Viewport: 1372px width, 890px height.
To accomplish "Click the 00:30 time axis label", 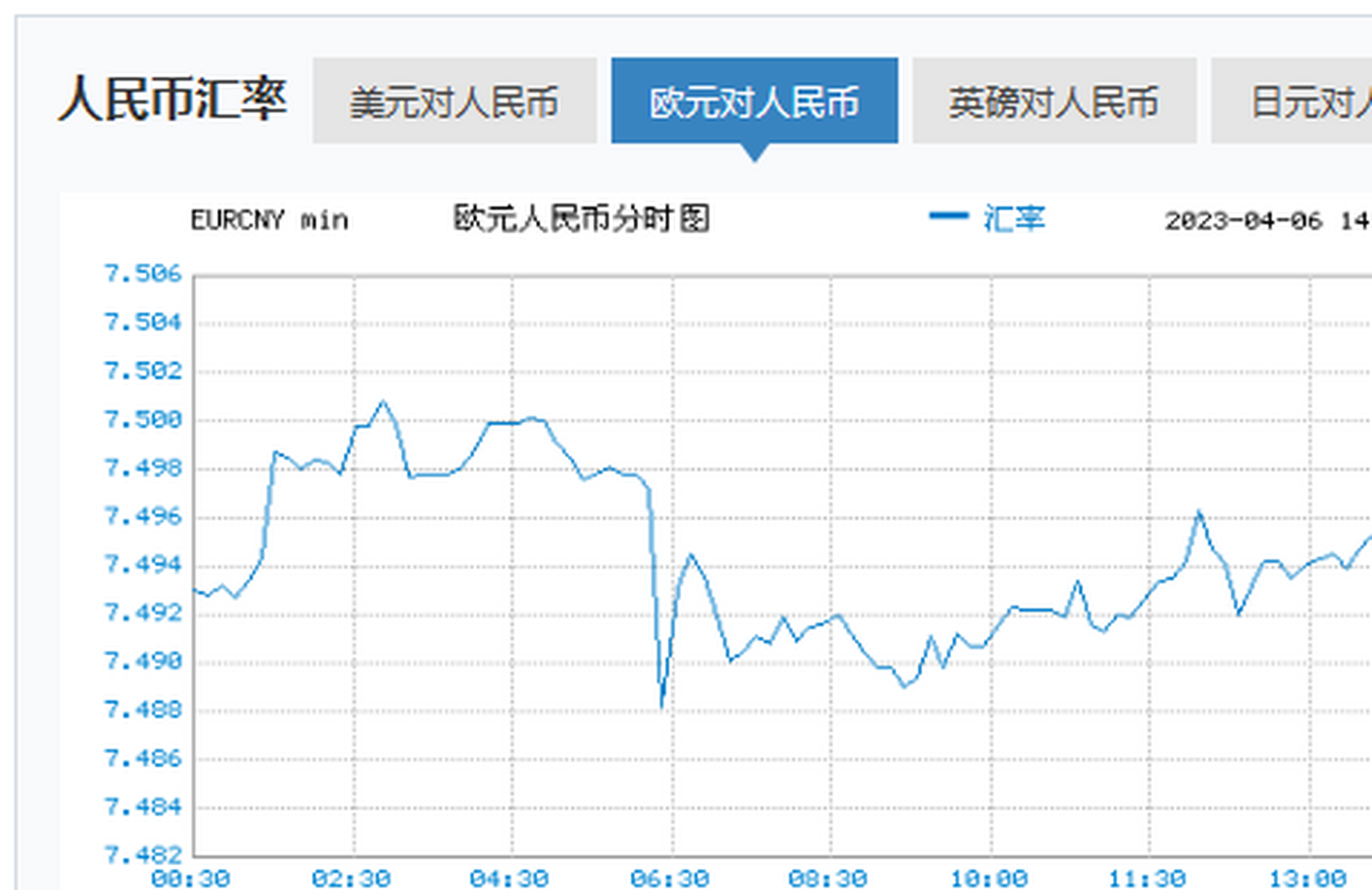I will point(190,879).
